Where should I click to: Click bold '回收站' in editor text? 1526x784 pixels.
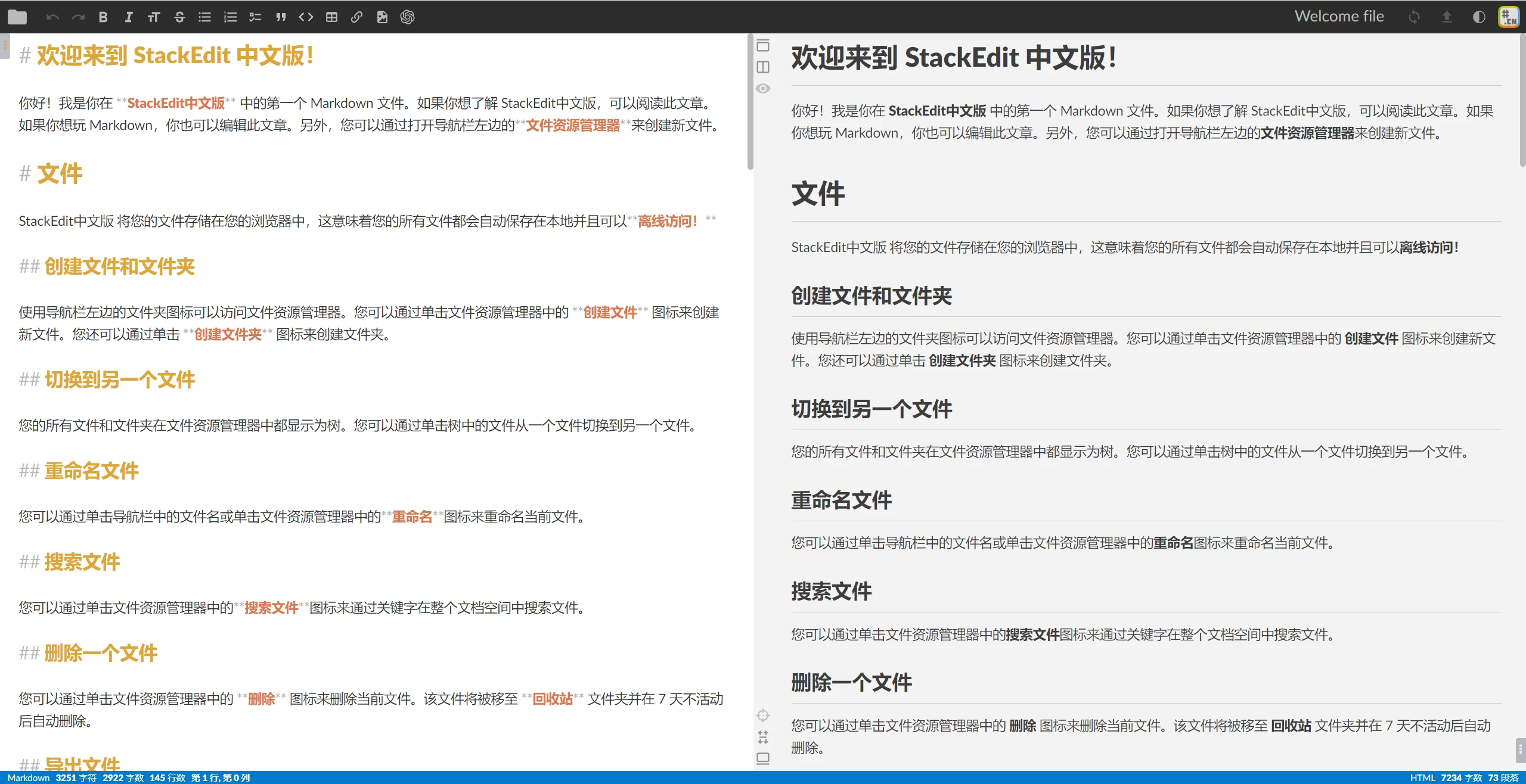tap(553, 699)
